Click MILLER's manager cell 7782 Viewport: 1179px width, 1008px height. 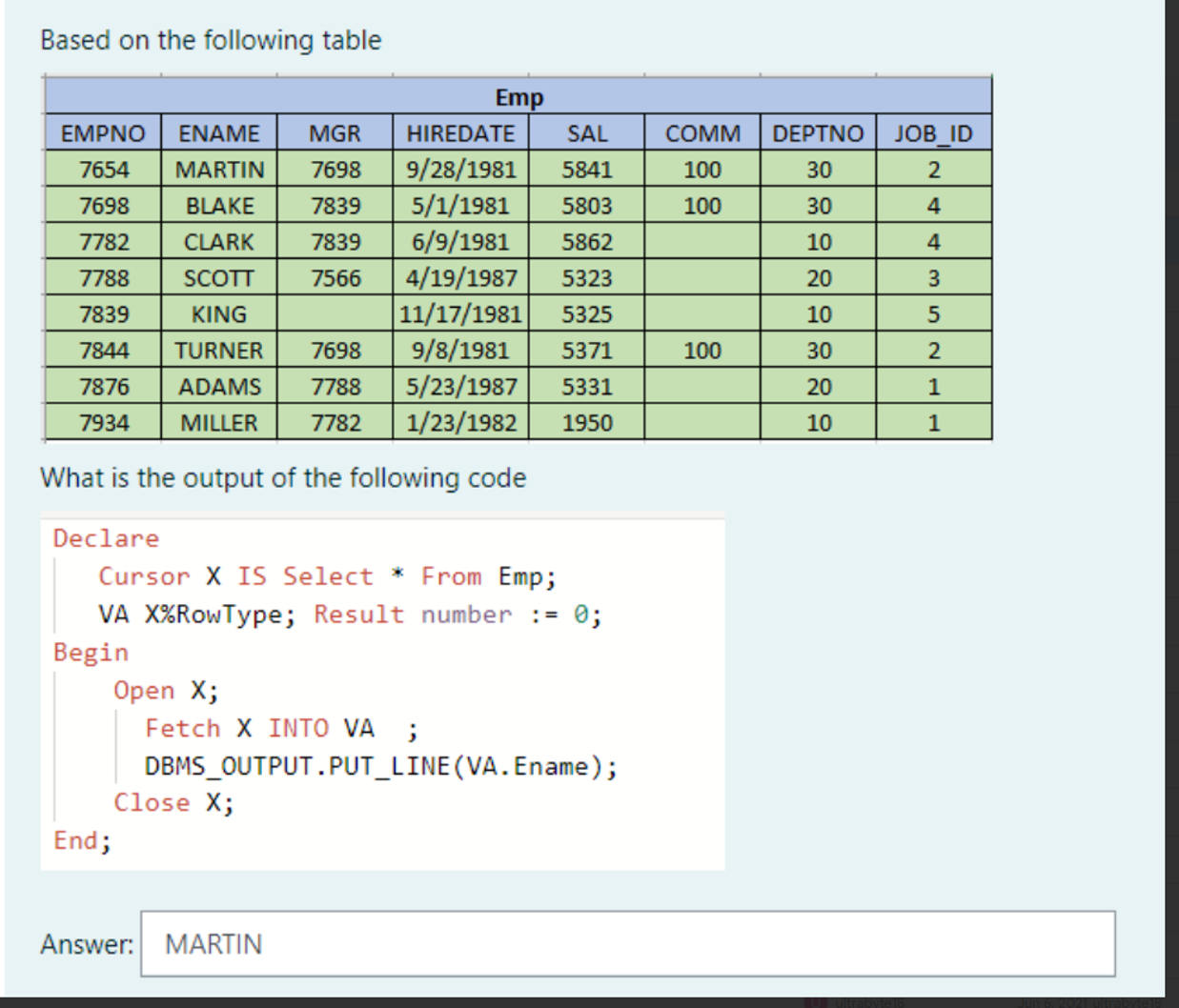click(335, 423)
